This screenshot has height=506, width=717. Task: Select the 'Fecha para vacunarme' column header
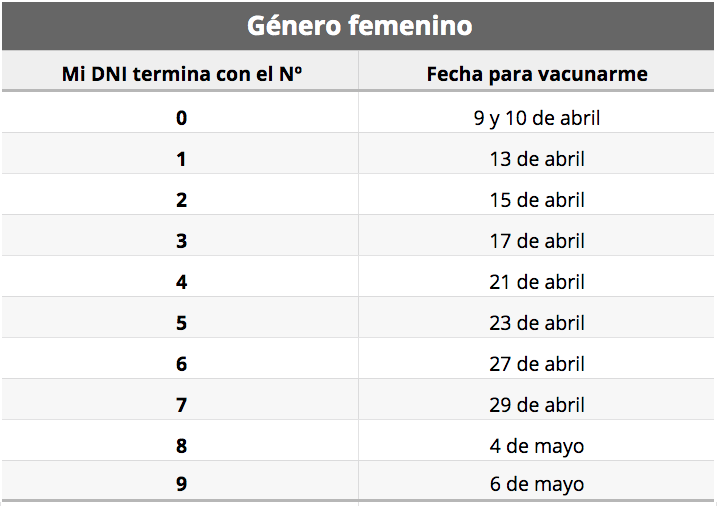537,74
